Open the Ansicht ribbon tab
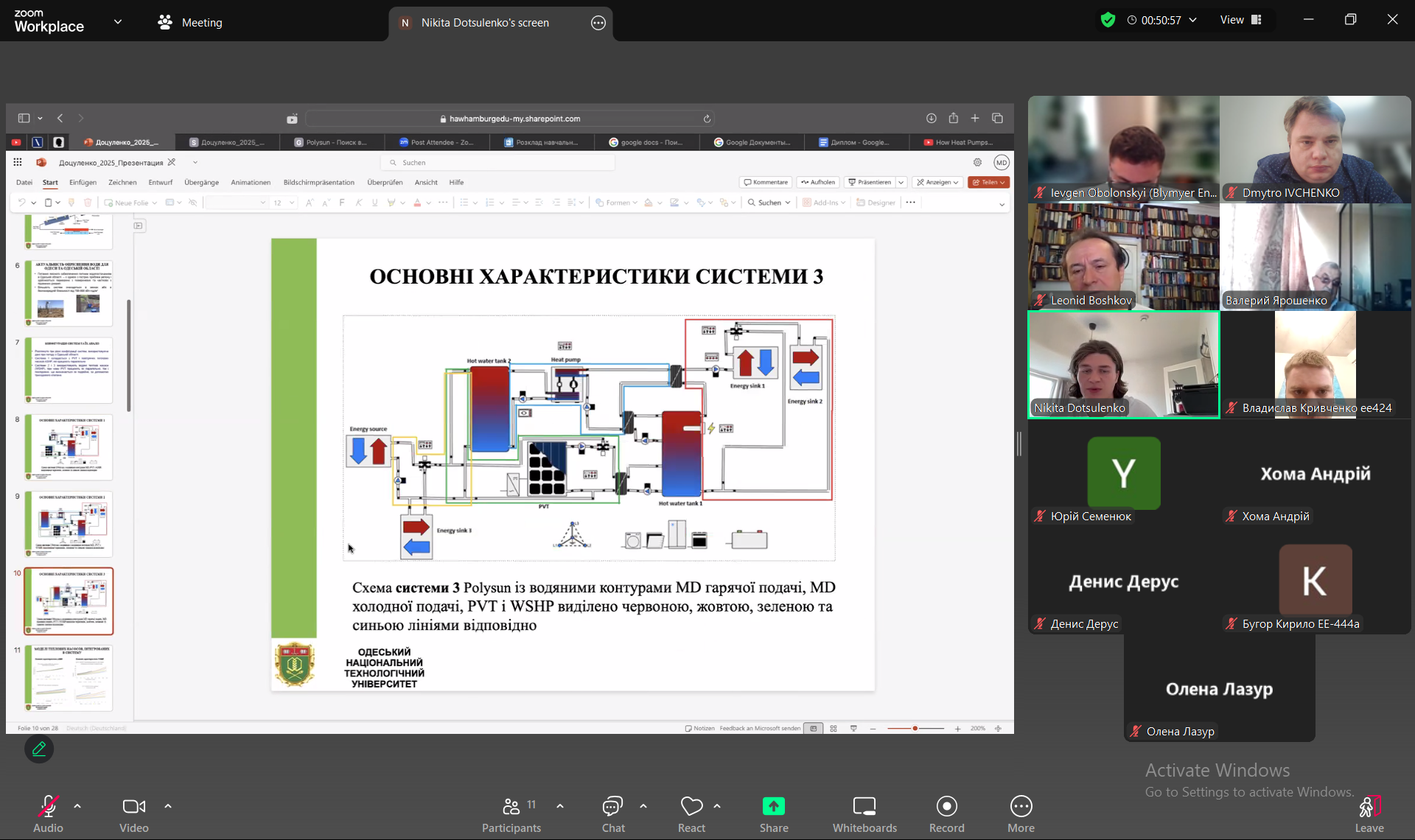The width and height of the screenshot is (1415, 840). [426, 182]
